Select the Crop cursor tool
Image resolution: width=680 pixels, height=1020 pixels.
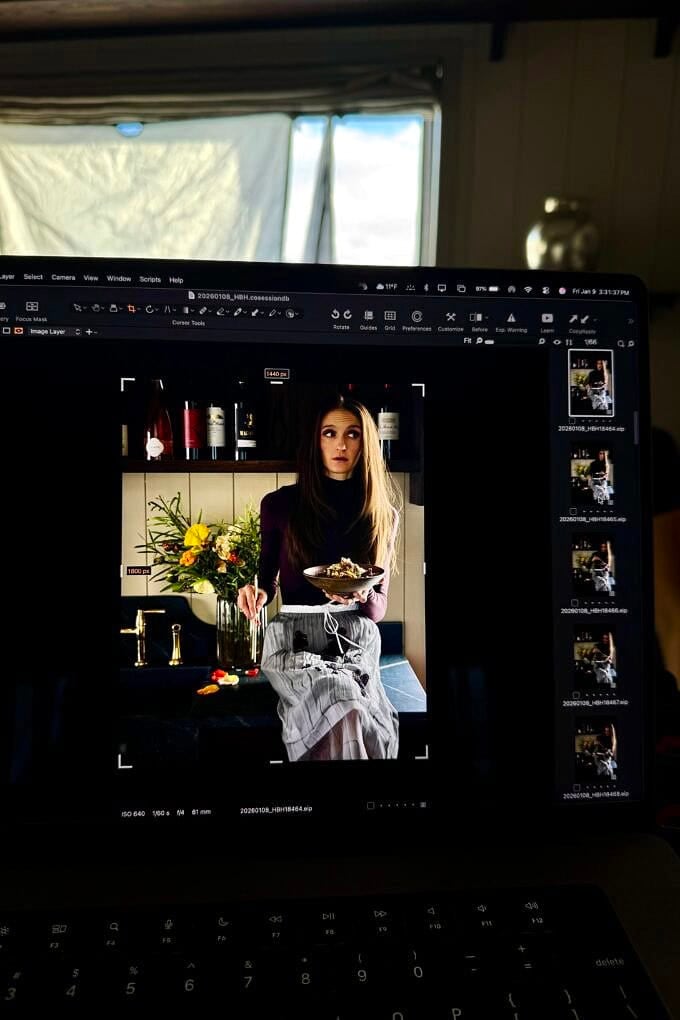point(131,309)
